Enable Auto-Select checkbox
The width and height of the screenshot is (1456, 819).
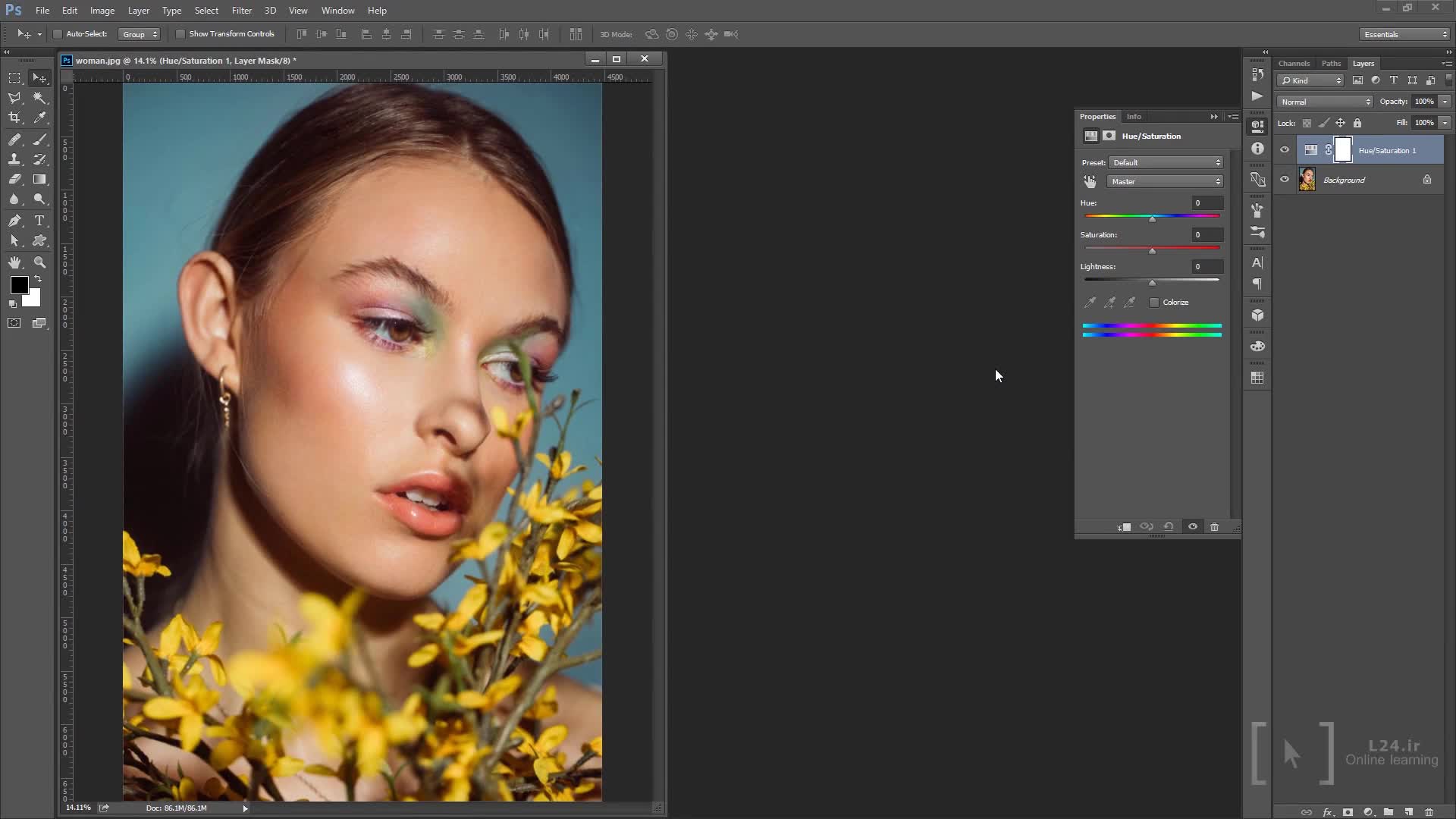pos(58,34)
